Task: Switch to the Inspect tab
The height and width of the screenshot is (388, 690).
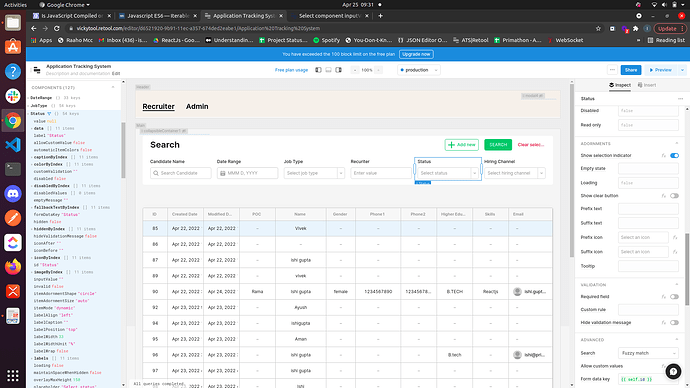Action: tap(620, 85)
